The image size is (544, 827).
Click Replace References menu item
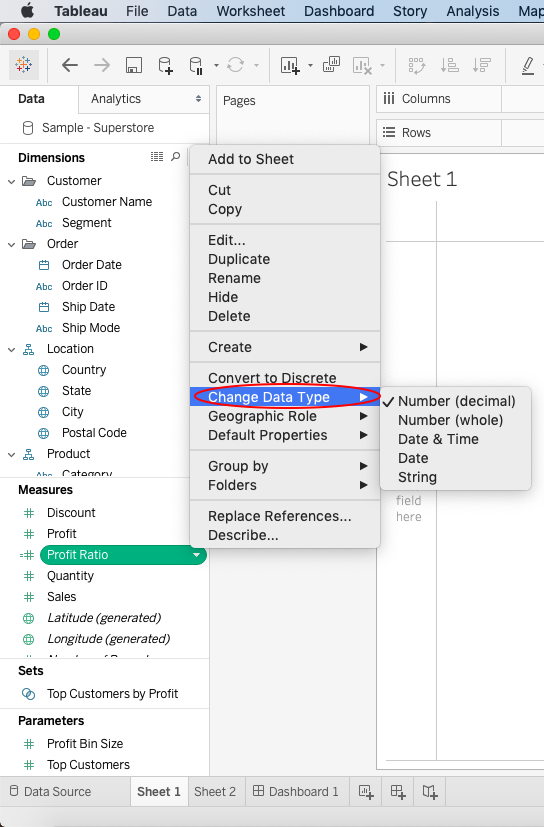285,516
